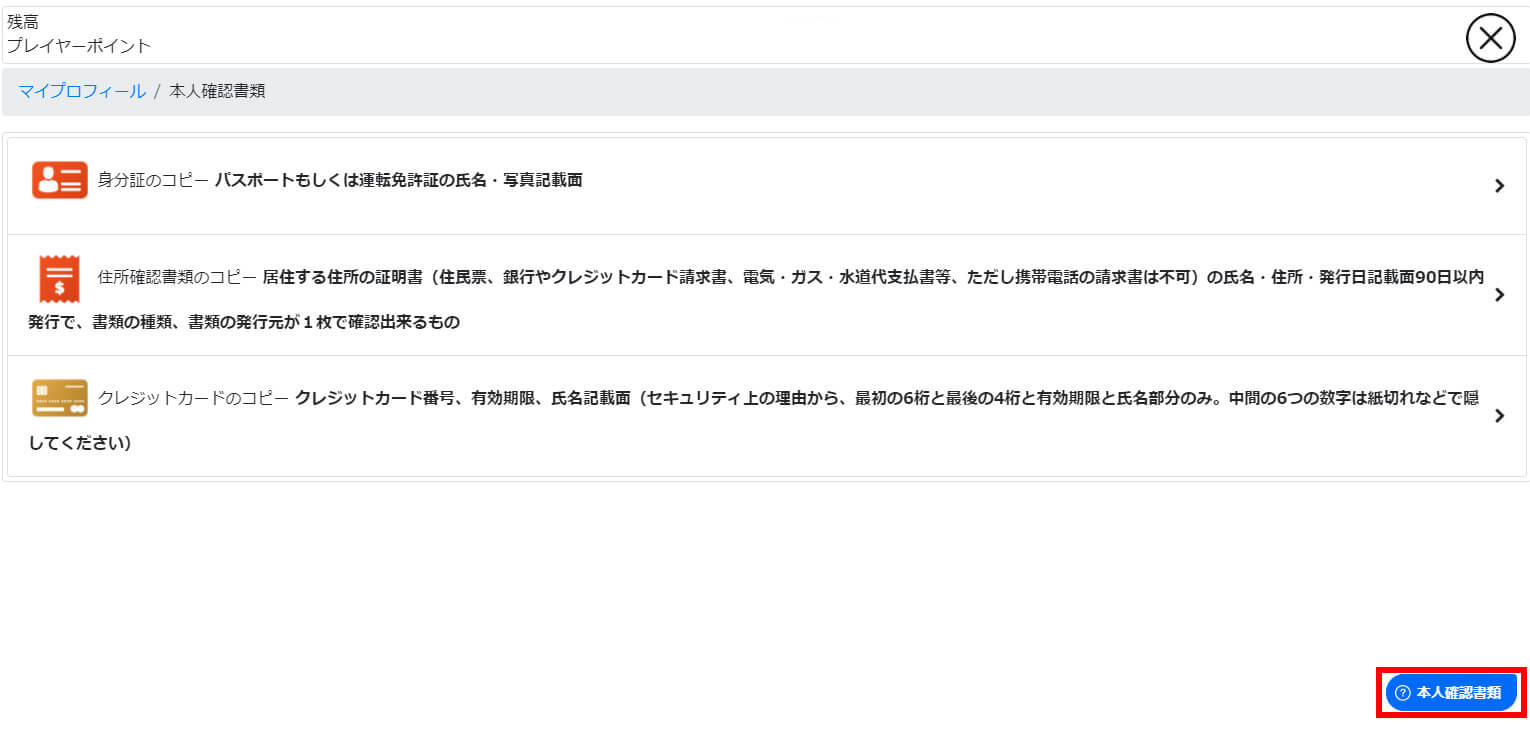Expand the credit card copy row chevron
The image size is (1530, 739).
click(1499, 416)
